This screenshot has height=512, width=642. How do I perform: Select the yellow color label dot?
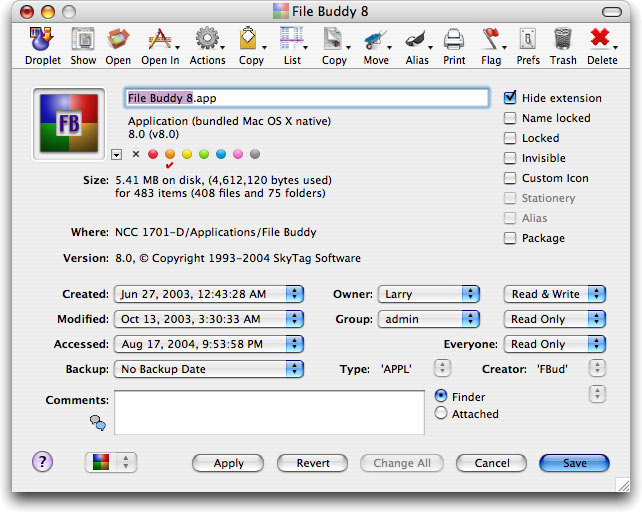[x=187, y=154]
